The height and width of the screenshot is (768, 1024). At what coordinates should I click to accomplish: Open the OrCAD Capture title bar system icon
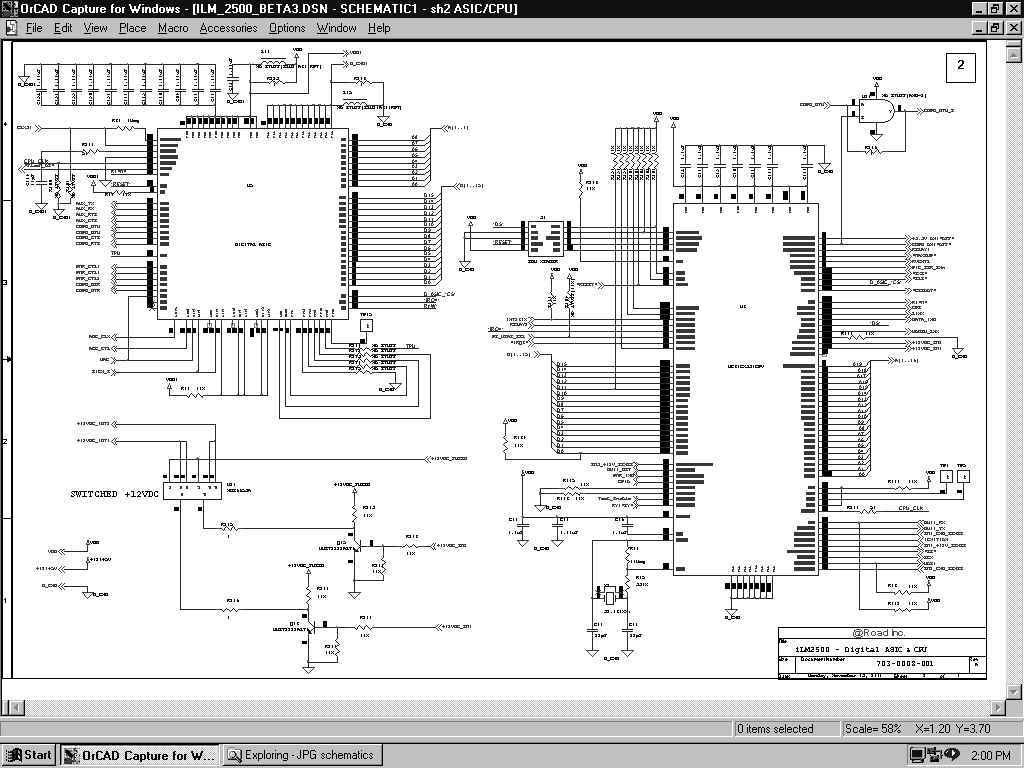coord(9,8)
